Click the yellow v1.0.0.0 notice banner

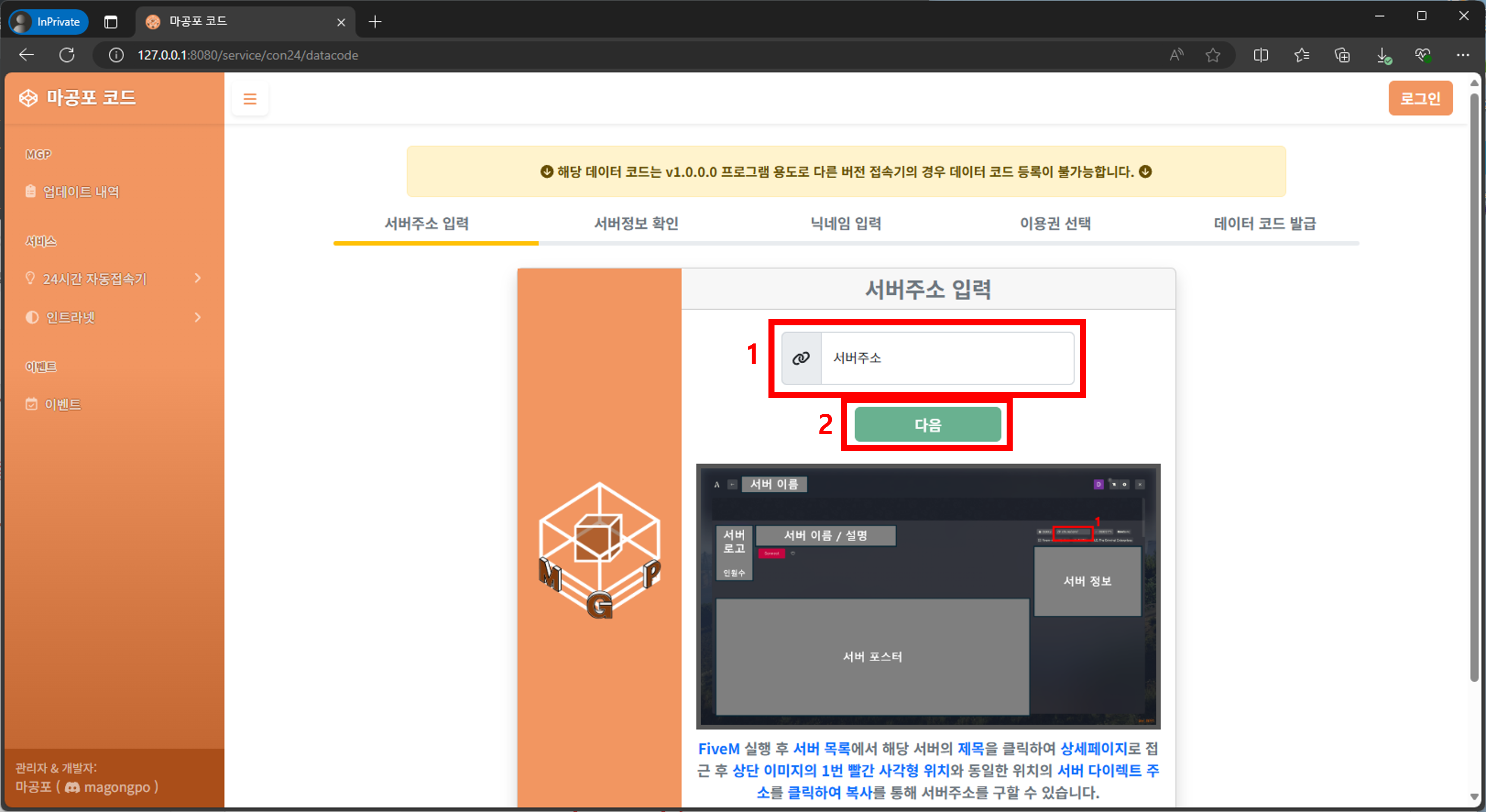[846, 171]
